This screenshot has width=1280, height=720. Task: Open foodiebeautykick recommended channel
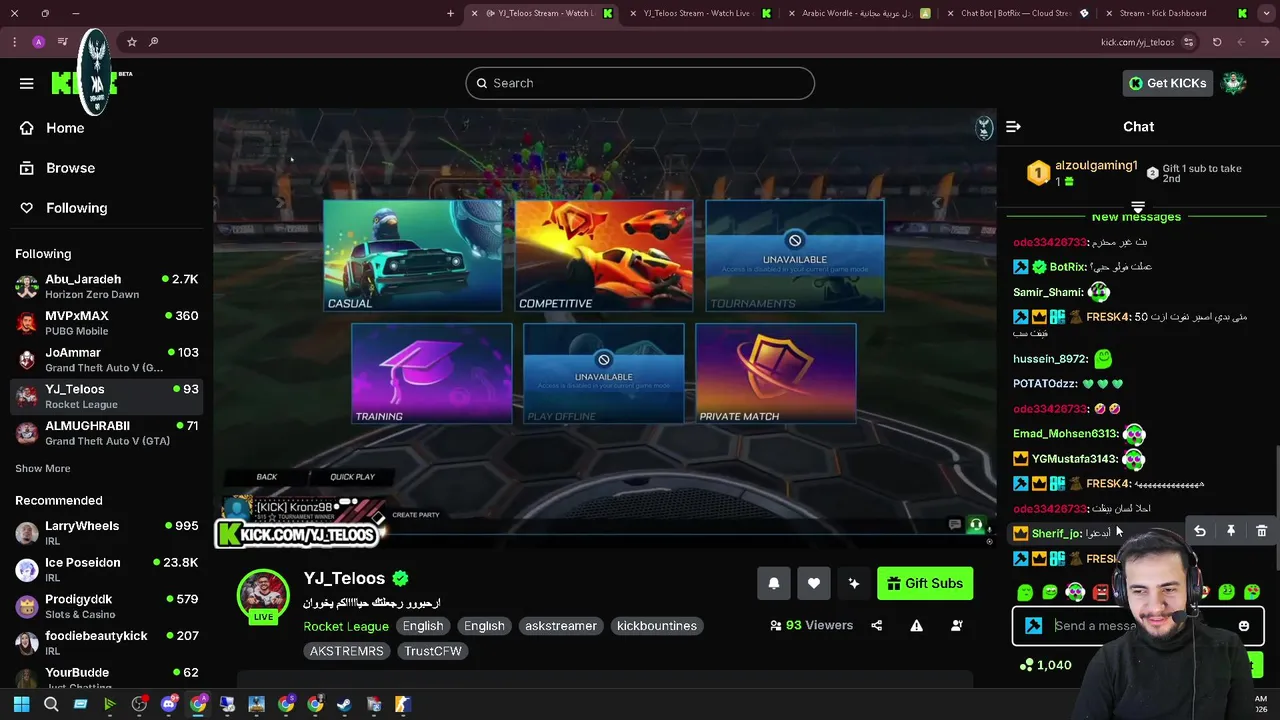point(107,643)
